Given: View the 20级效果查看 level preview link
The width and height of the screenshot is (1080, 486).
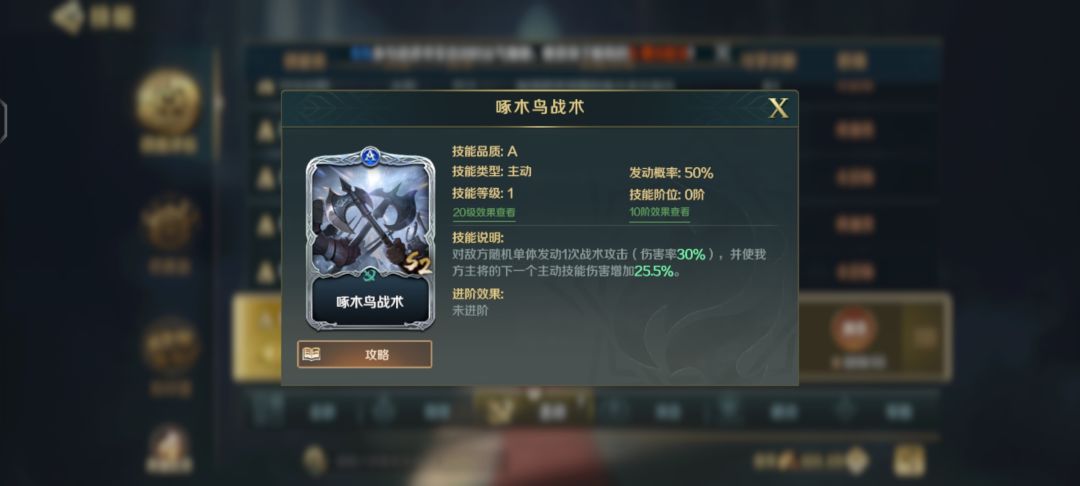Looking at the screenshot, I should 484,213.
